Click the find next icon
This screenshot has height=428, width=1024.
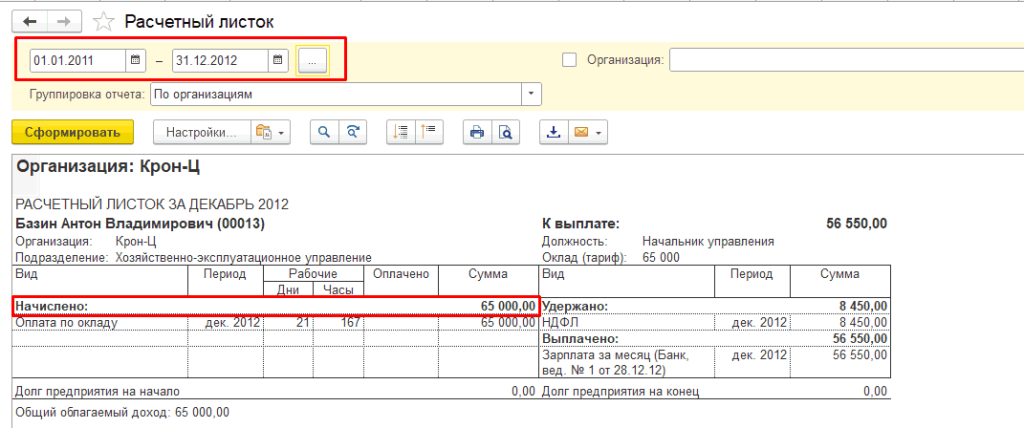click(352, 132)
